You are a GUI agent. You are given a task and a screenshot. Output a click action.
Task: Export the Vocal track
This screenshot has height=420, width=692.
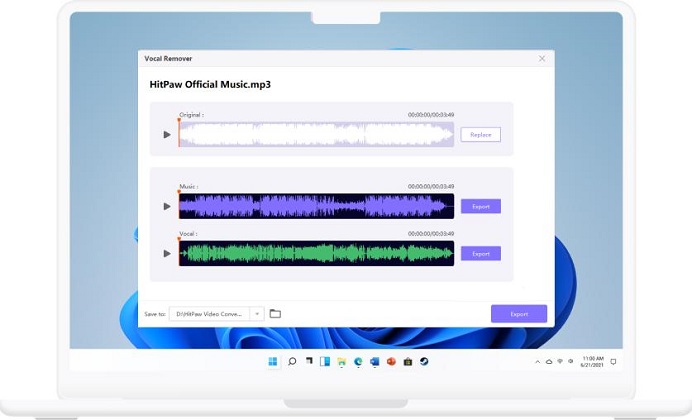[x=481, y=254]
